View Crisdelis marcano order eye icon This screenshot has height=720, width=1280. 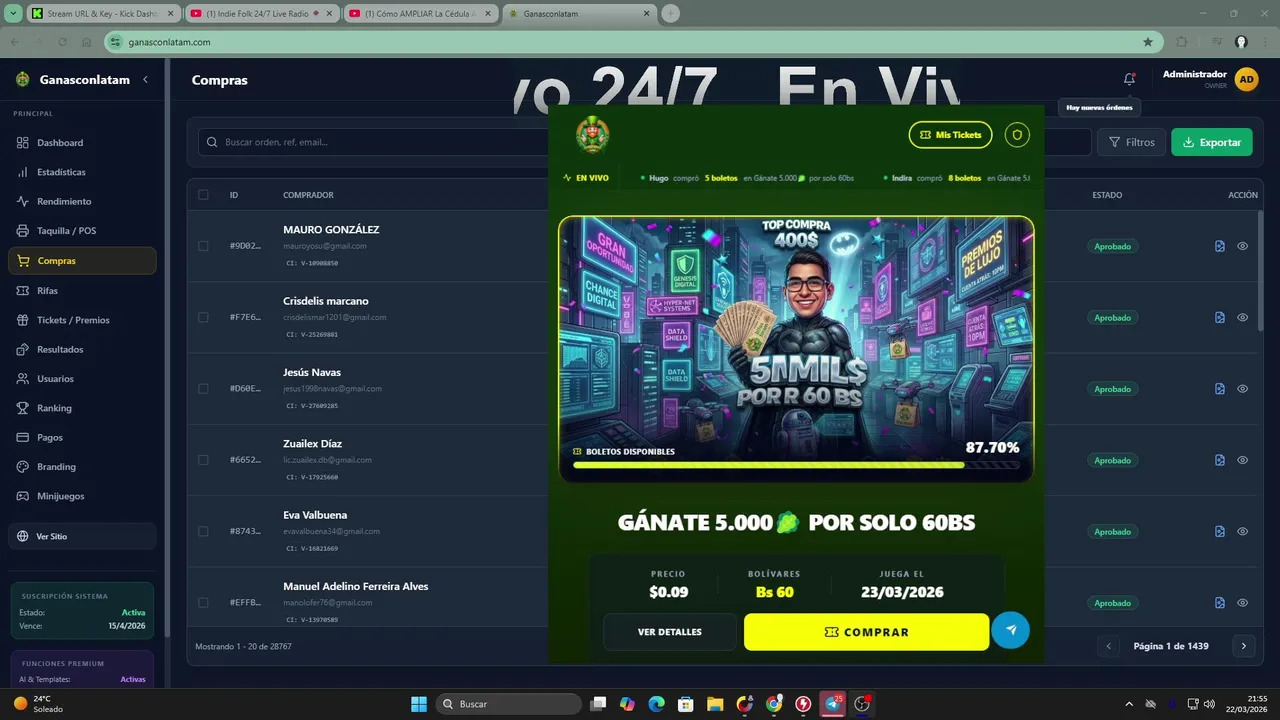[x=1242, y=317]
